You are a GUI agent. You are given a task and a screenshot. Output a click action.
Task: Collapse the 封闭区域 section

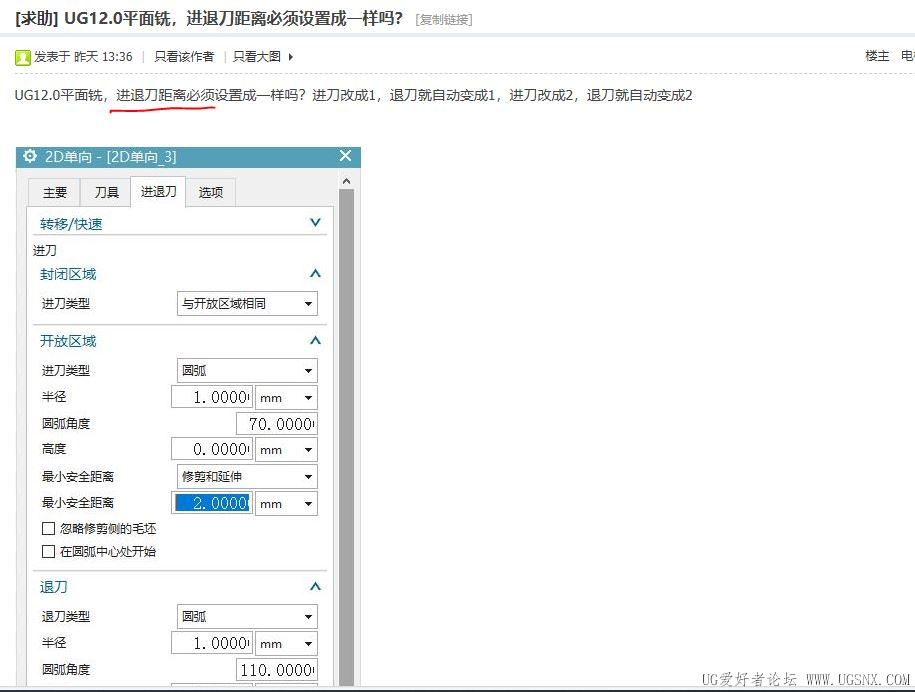[x=315, y=274]
